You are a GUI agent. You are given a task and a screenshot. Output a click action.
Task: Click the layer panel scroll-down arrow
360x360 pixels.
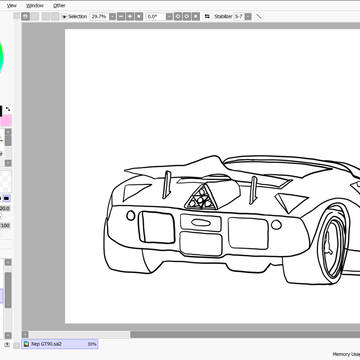pyautogui.click(x=8, y=335)
